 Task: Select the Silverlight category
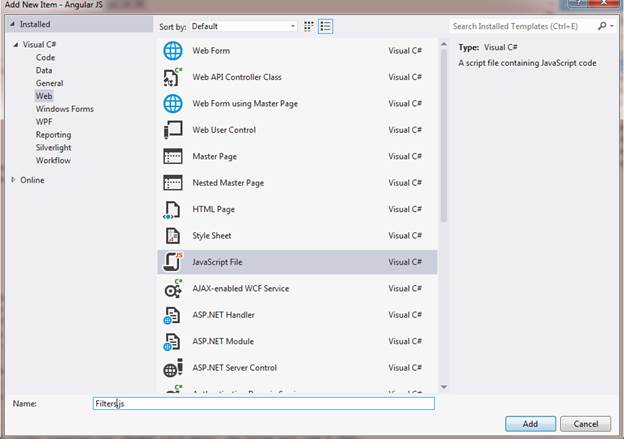pyautogui.click(x=53, y=147)
